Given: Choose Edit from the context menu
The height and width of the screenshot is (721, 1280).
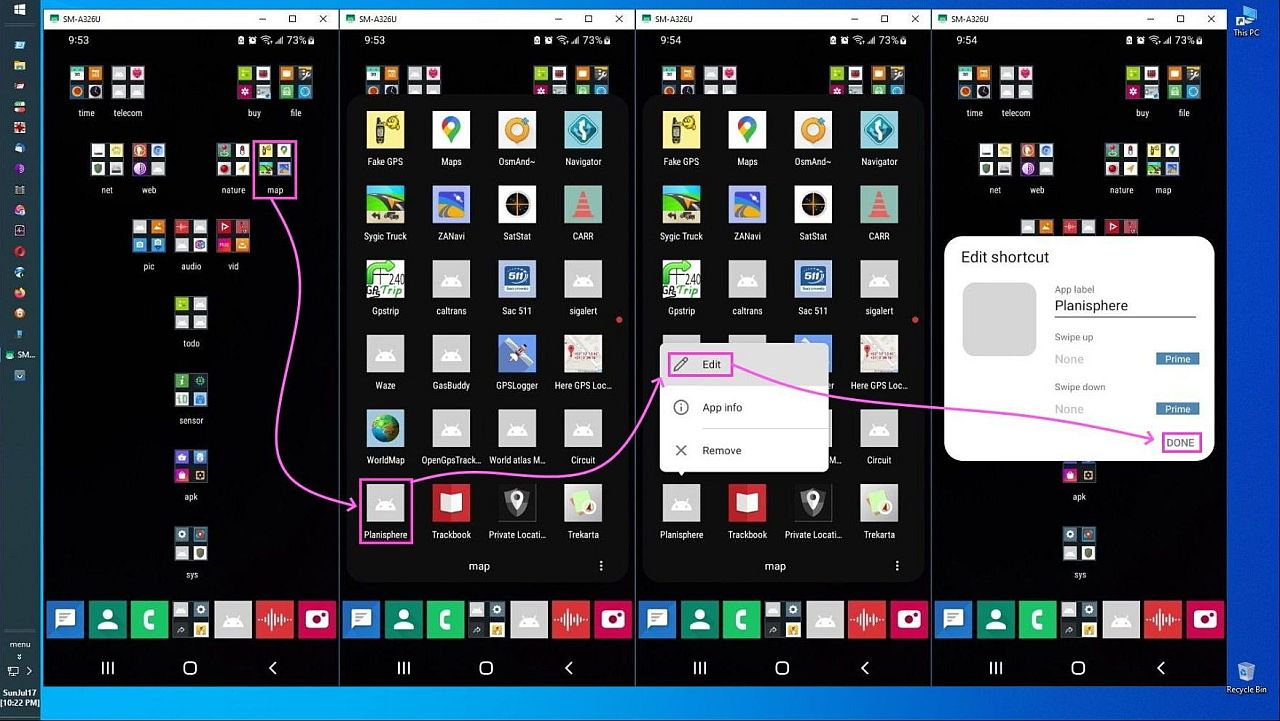Looking at the screenshot, I should click(744, 365).
